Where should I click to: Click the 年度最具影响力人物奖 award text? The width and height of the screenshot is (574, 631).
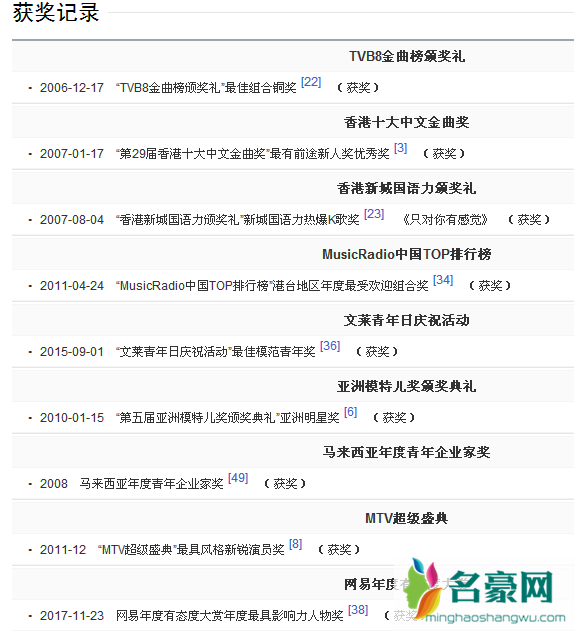(x=283, y=616)
